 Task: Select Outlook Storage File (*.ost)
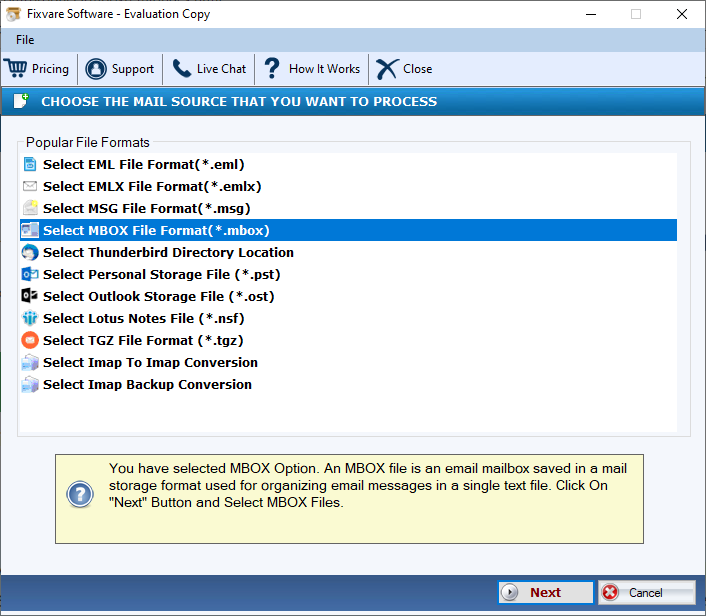point(158,296)
